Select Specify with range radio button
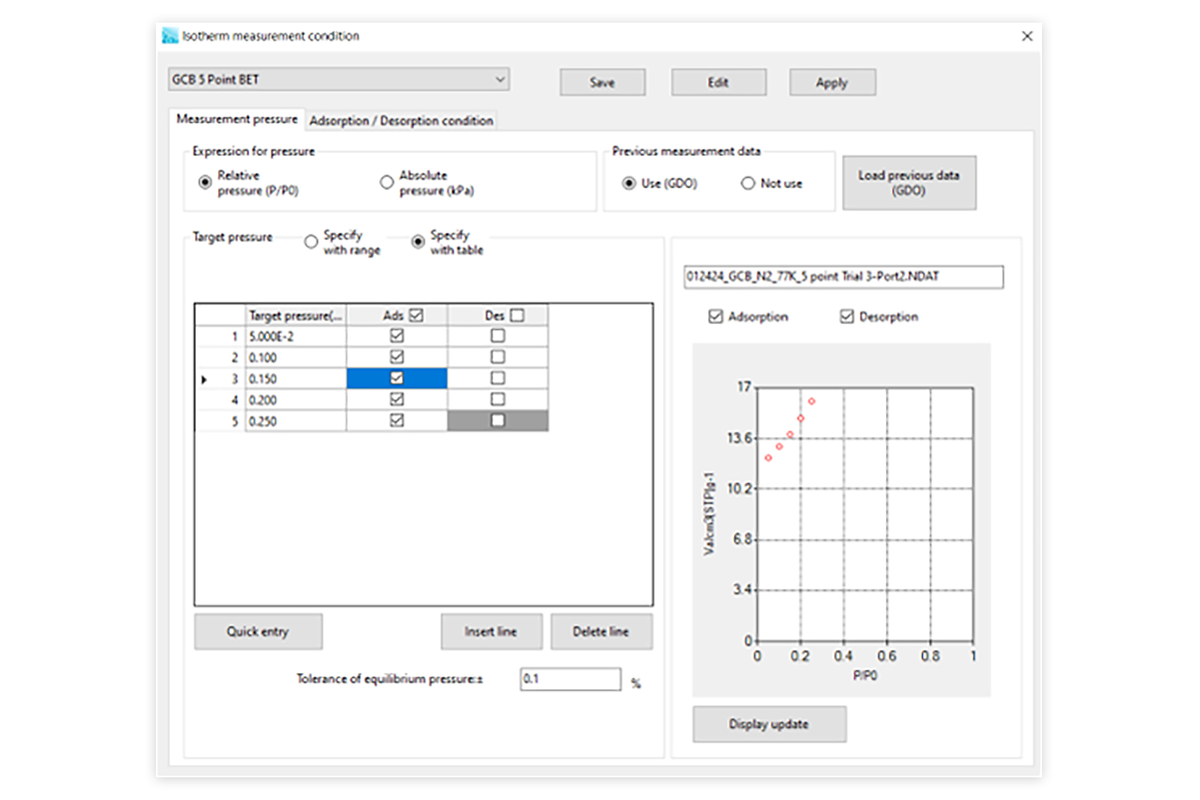The width and height of the screenshot is (1200, 800). [311, 242]
